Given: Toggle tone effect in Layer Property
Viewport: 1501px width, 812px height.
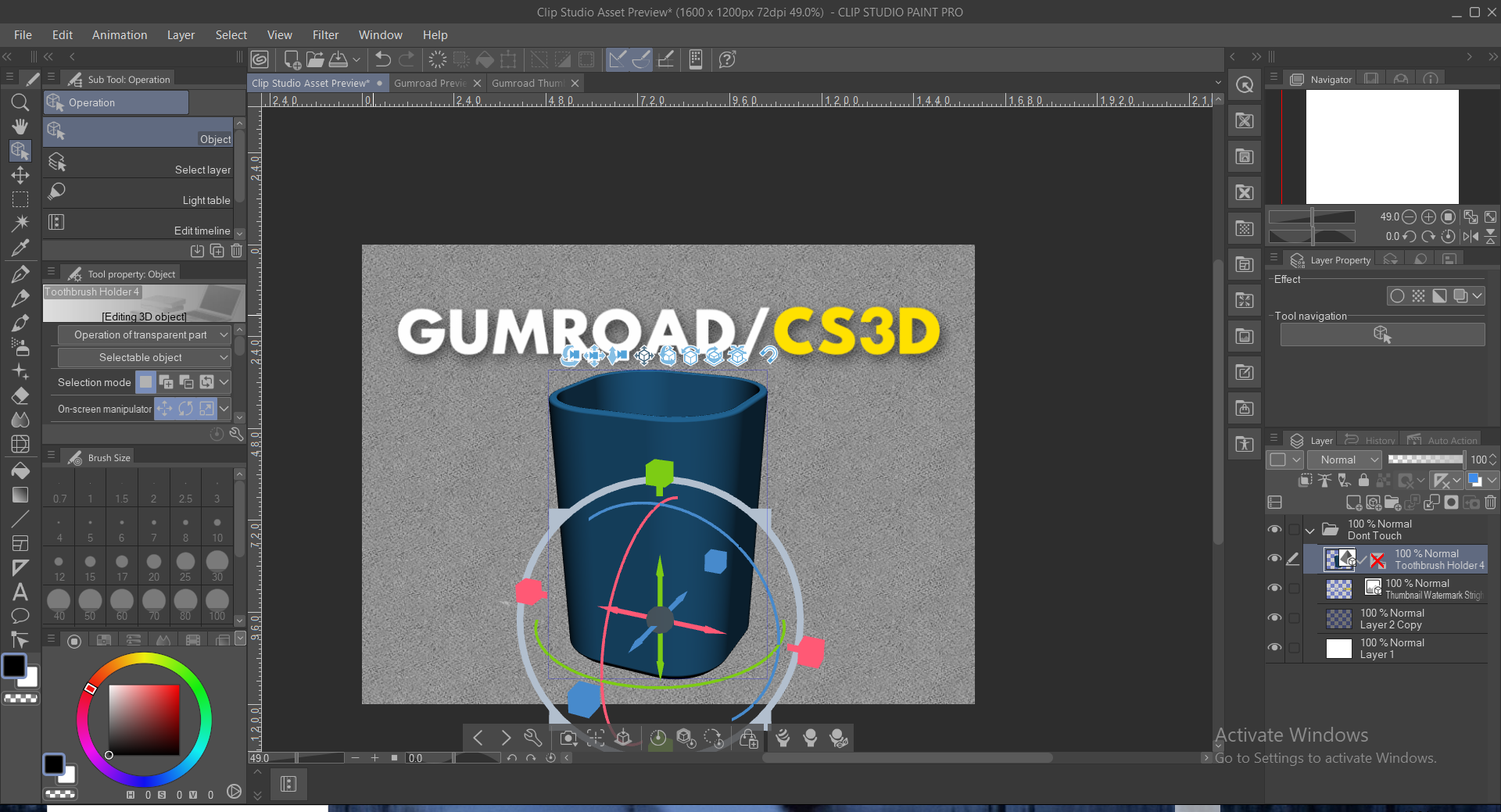Looking at the screenshot, I should point(1418,296).
